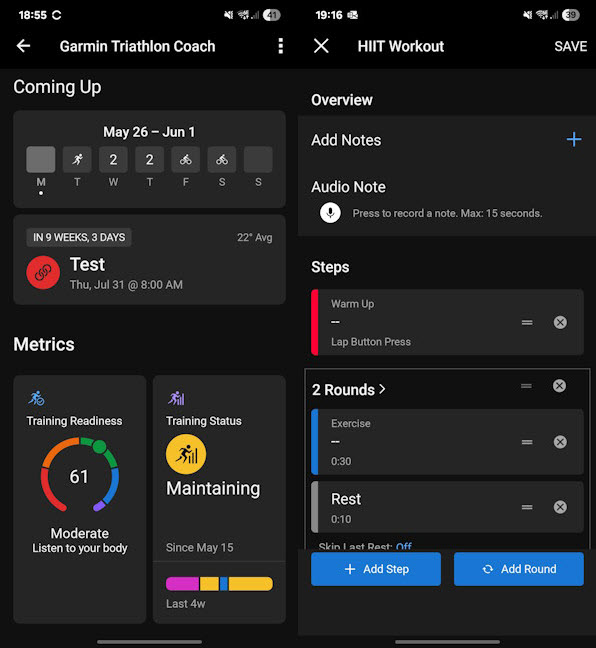Expand the 2 Rounds setting

click(x=349, y=390)
